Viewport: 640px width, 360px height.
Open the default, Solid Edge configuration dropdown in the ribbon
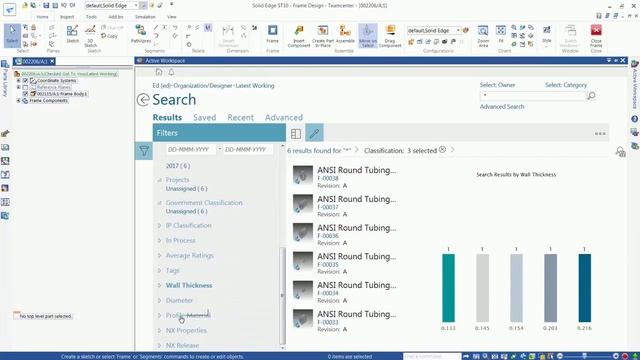458,31
